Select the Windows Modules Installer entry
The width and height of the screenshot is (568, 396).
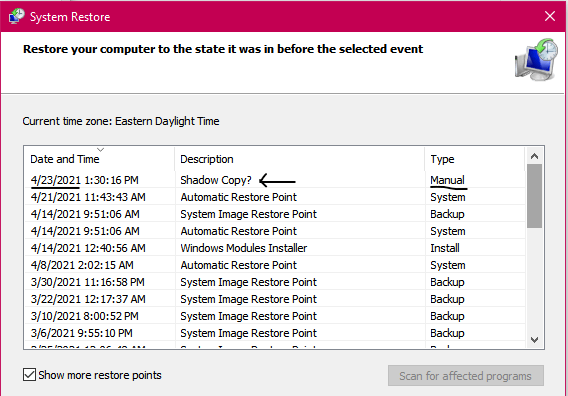pyautogui.click(x=275, y=248)
